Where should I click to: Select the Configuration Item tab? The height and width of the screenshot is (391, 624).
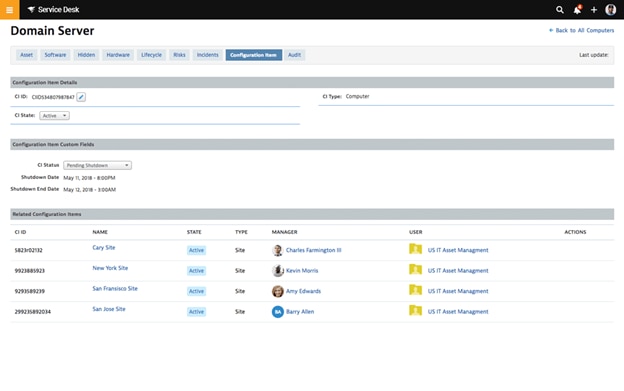[x=254, y=55]
